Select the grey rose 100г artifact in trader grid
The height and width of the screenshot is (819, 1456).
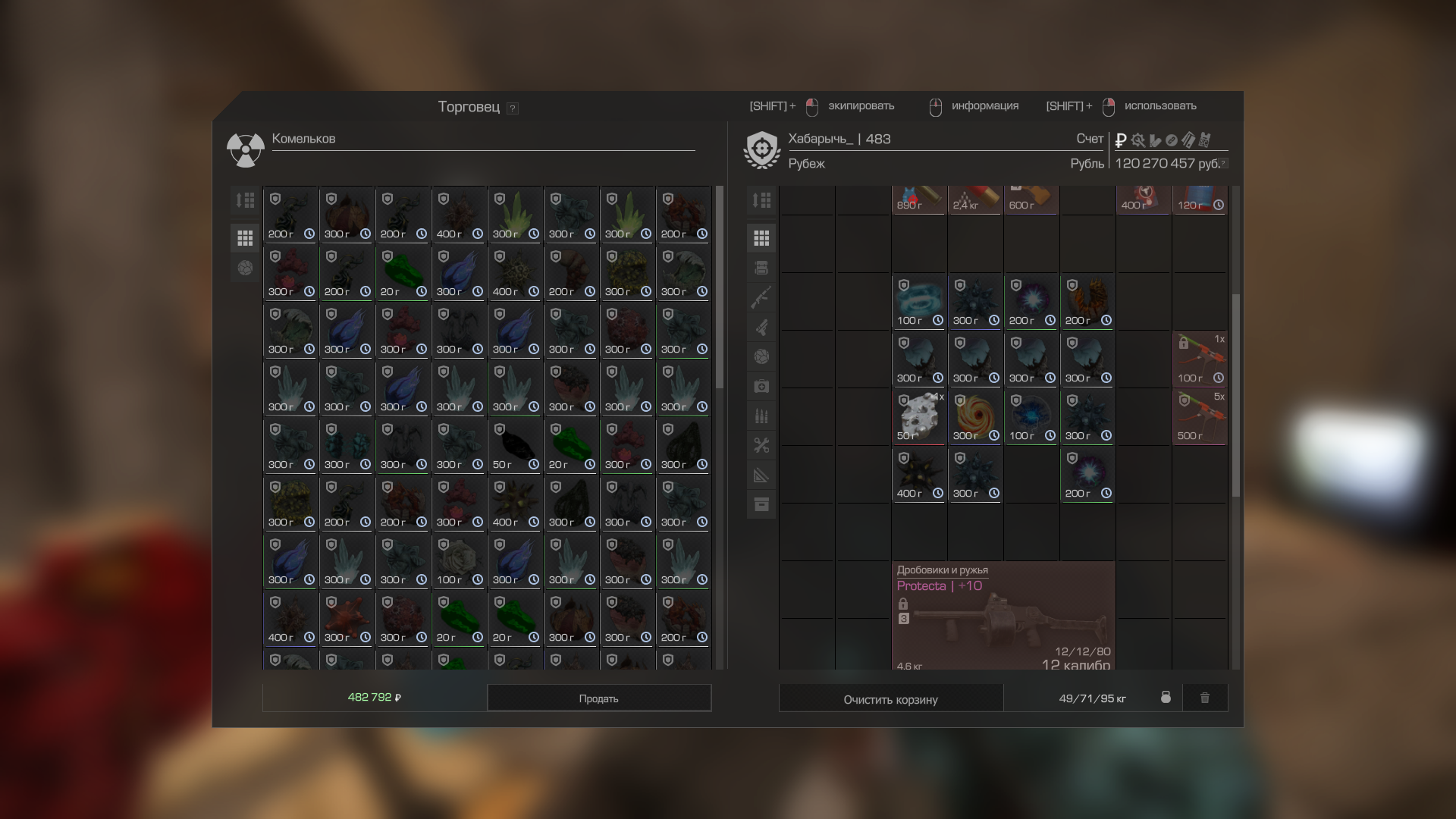coord(459,560)
